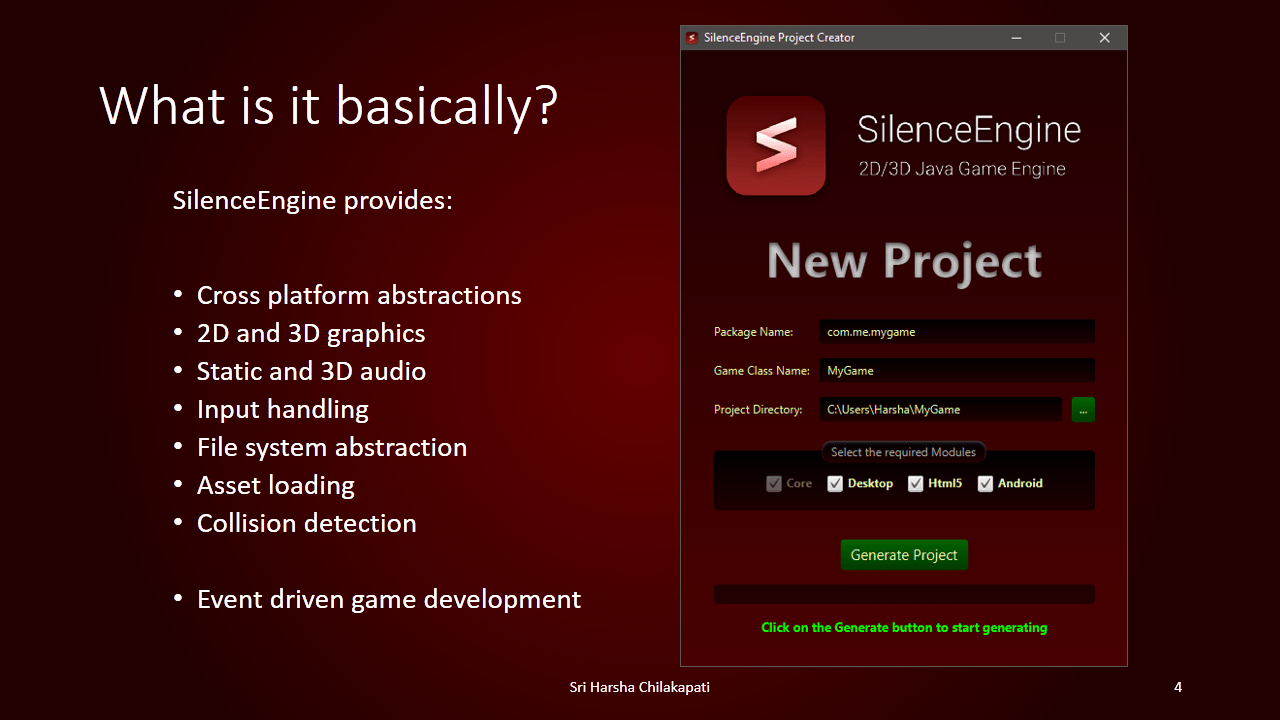Click the 'Sri Harsha Chilakapati' footer
This screenshot has width=1280, height=720.
click(x=640, y=687)
